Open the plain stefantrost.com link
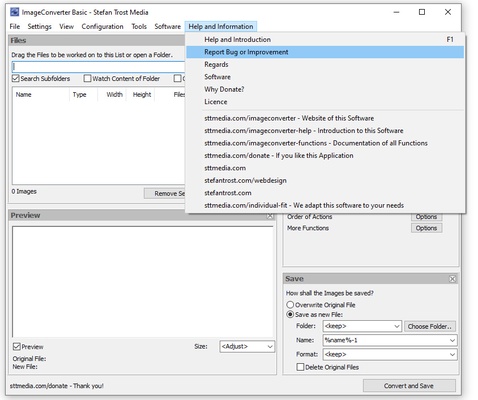This screenshot has height=400, width=478. click(325, 193)
